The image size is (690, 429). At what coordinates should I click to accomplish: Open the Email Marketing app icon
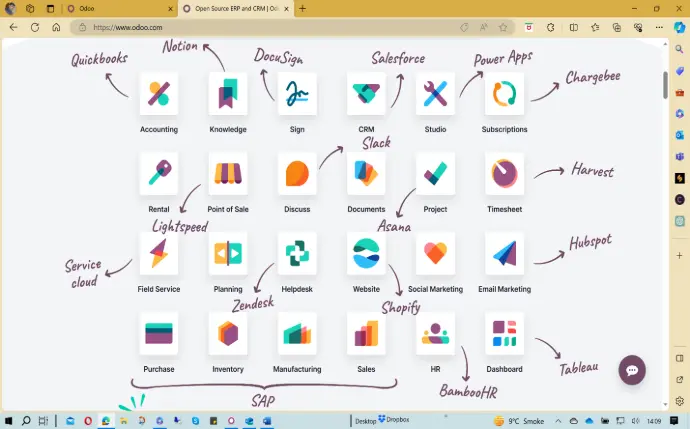(x=504, y=253)
